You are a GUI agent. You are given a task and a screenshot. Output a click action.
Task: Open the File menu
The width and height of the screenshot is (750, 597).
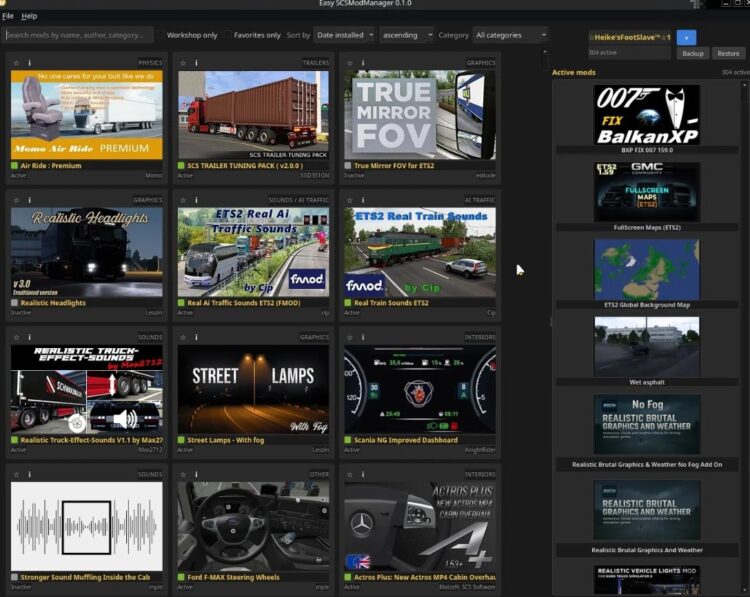[8, 16]
